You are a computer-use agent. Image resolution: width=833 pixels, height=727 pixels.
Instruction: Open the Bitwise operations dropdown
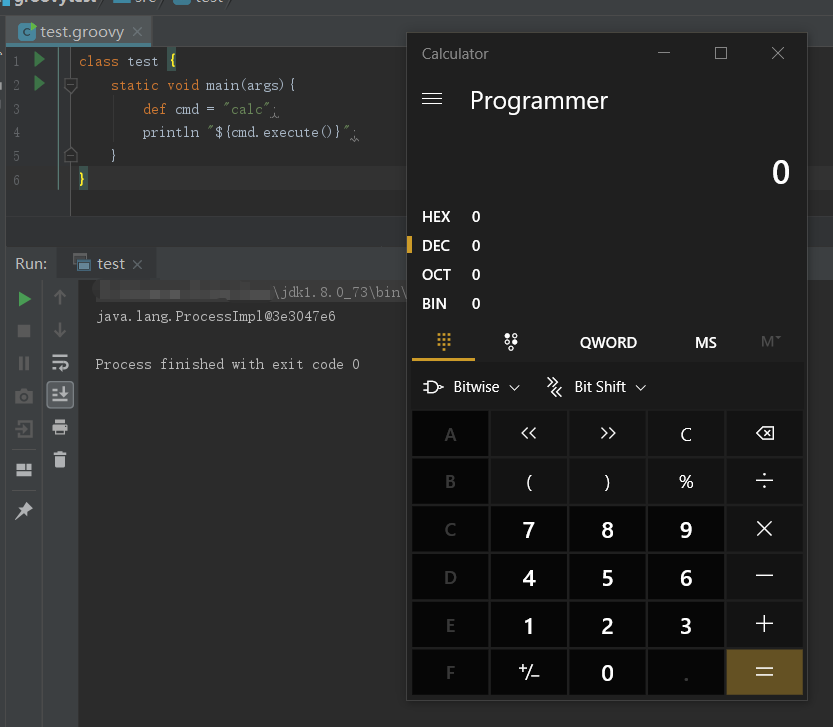tap(472, 387)
